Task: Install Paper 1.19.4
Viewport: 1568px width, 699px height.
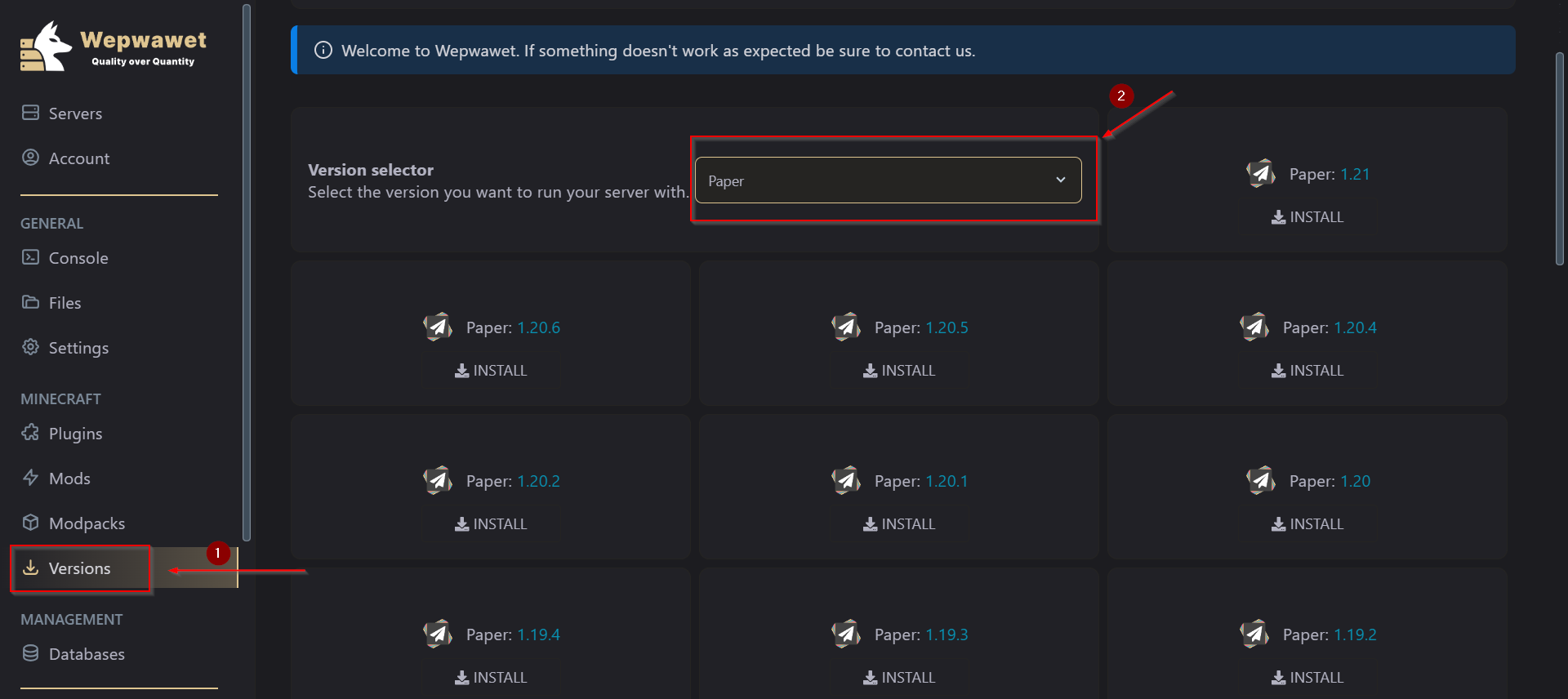Action: [491, 678]
